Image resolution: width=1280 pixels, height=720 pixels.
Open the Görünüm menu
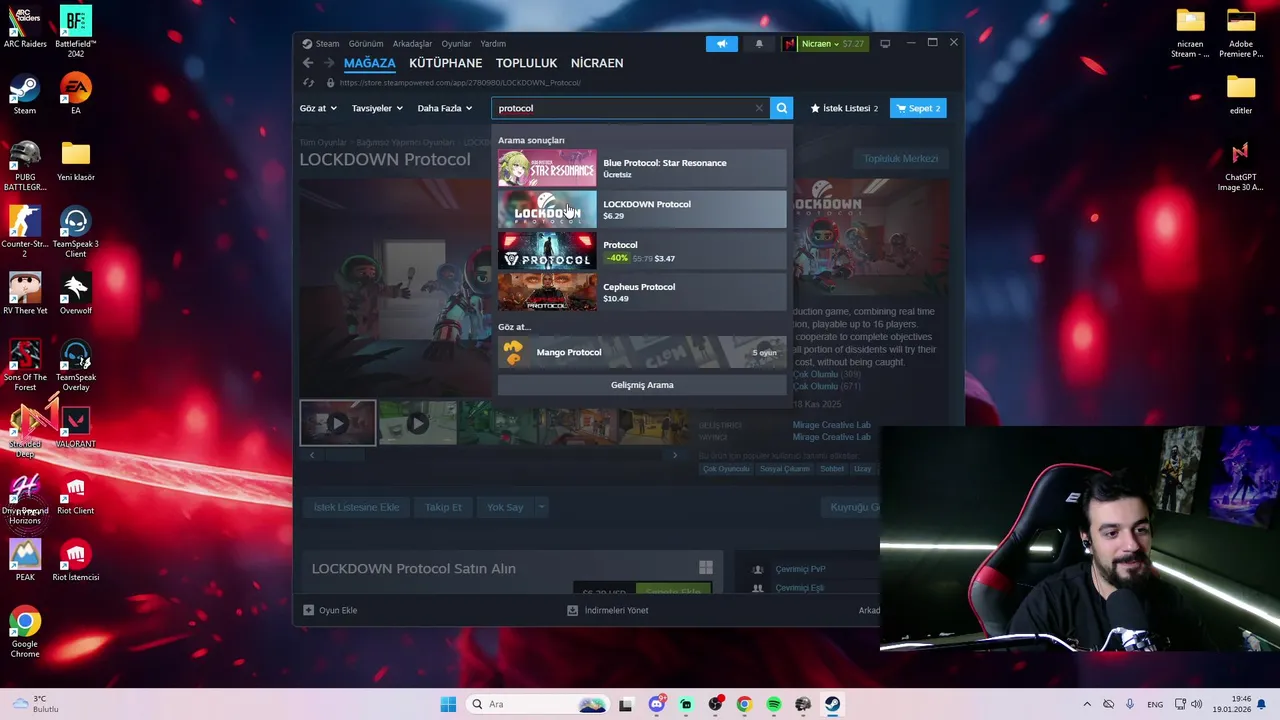click(366, 44)
